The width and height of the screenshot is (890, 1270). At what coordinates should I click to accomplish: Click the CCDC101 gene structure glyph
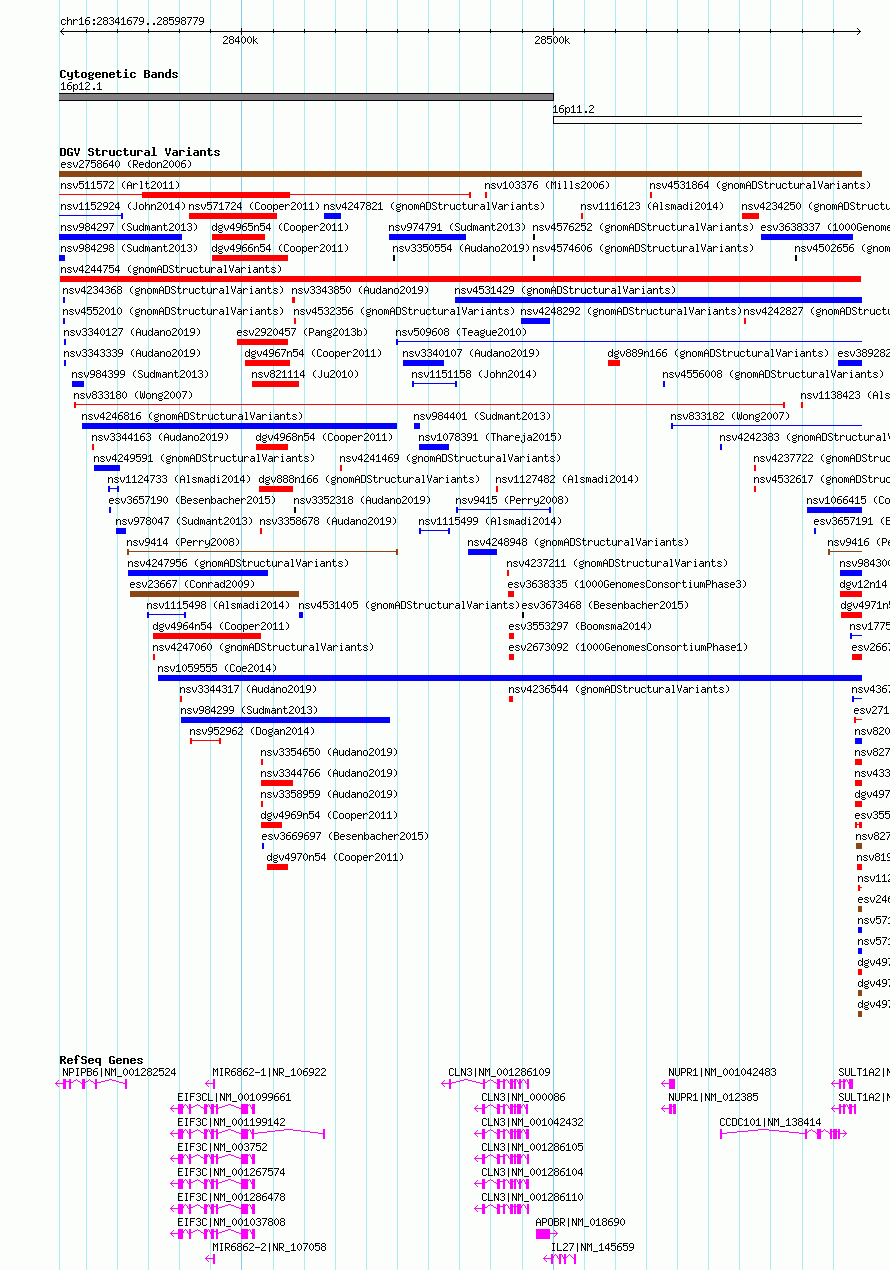(x=783, y=1134)
